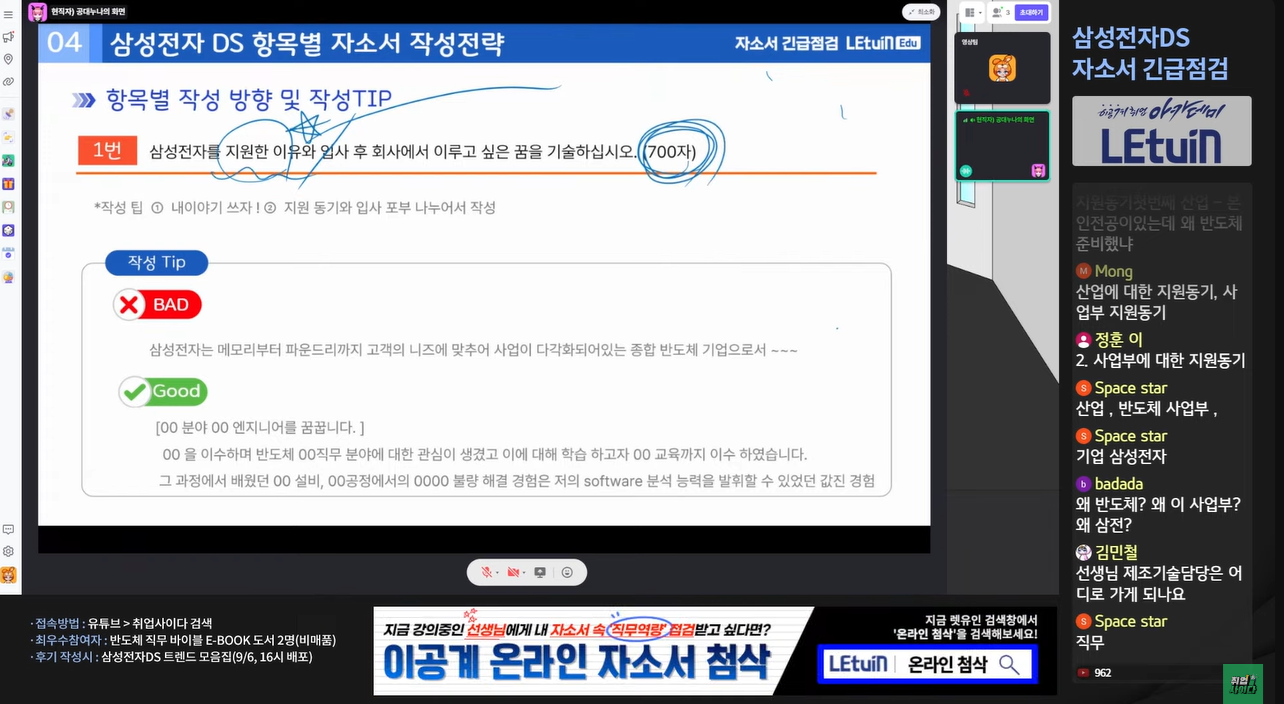
Task: Click the location pin icon in sidebar
Action: coord(8,59)
